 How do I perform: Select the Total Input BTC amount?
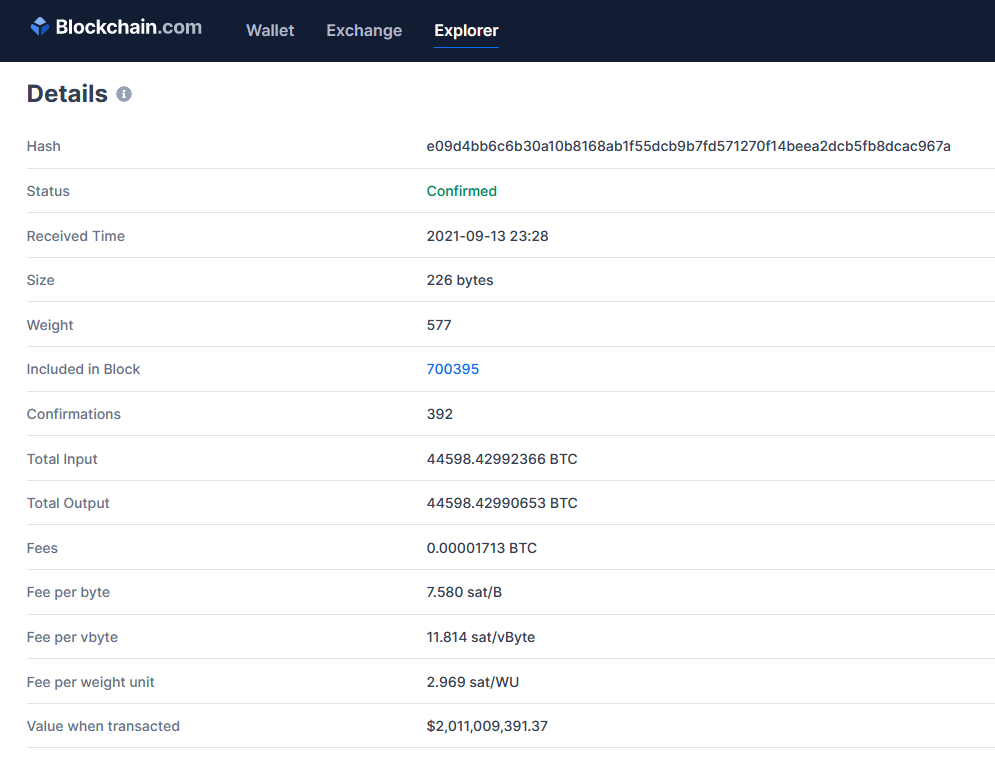tap(502, 459)
